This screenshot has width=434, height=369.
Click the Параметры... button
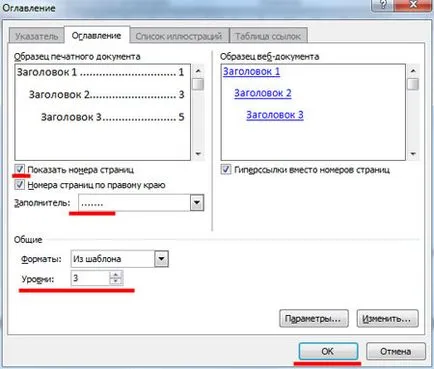pos(314,318)
